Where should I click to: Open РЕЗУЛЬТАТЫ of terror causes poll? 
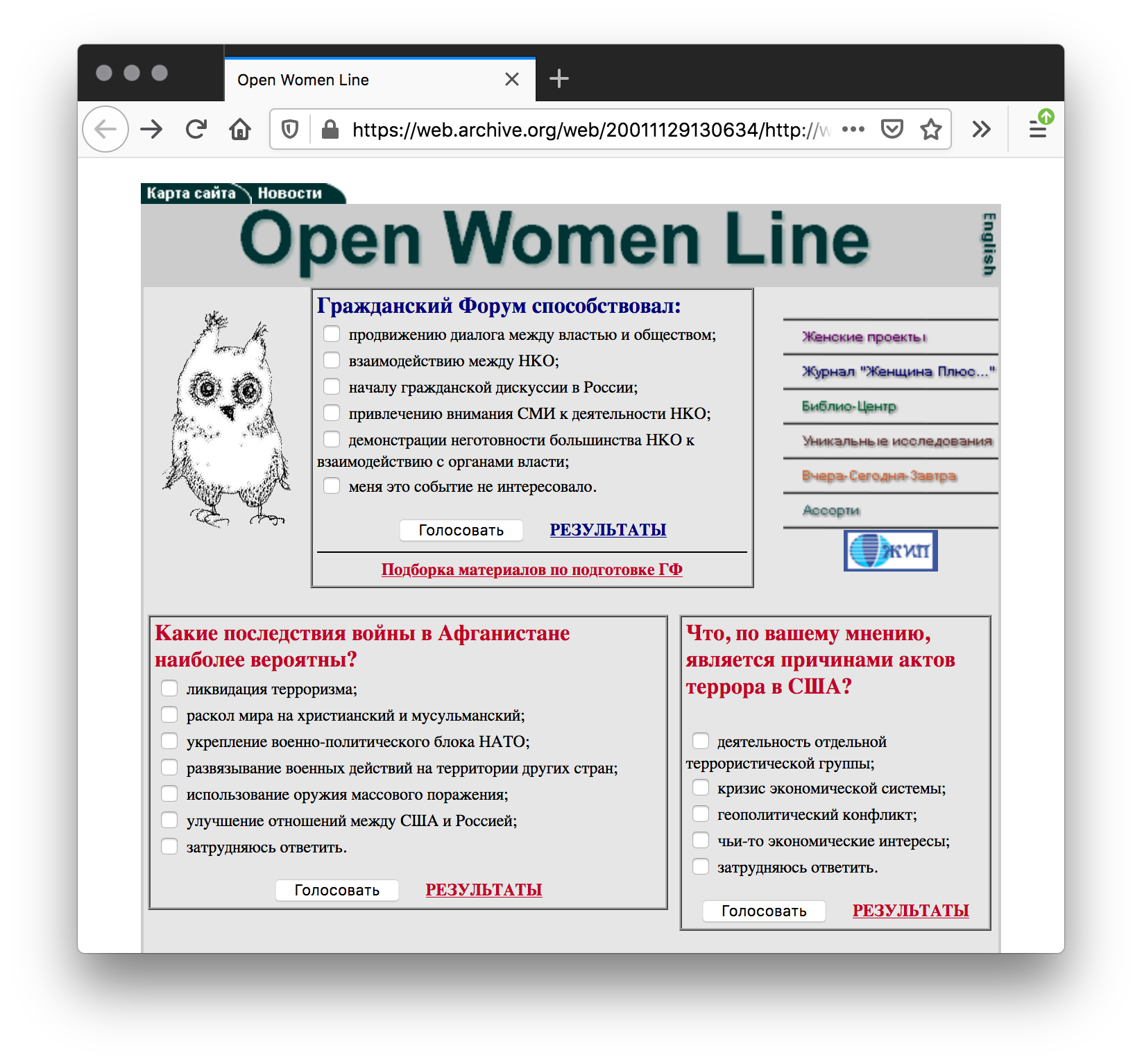pyautogui.click(x=910, y=911)
